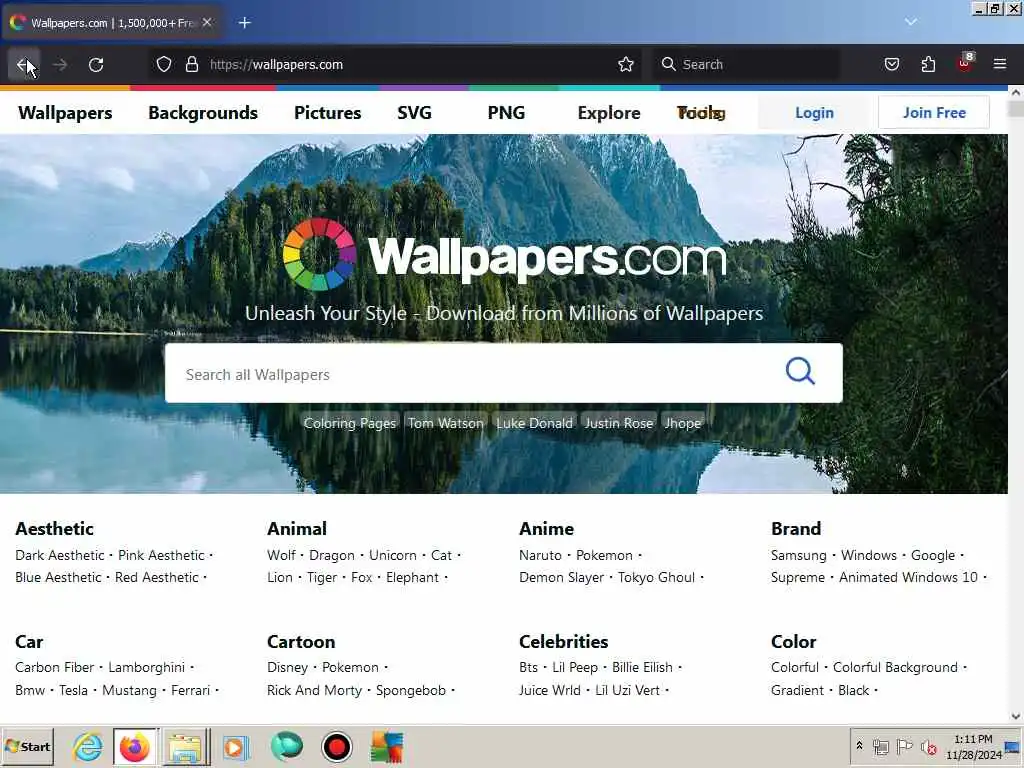Select the Jhope suggestion tag
This screenshot has height=768, width=1024.
(x=682, y=423)
